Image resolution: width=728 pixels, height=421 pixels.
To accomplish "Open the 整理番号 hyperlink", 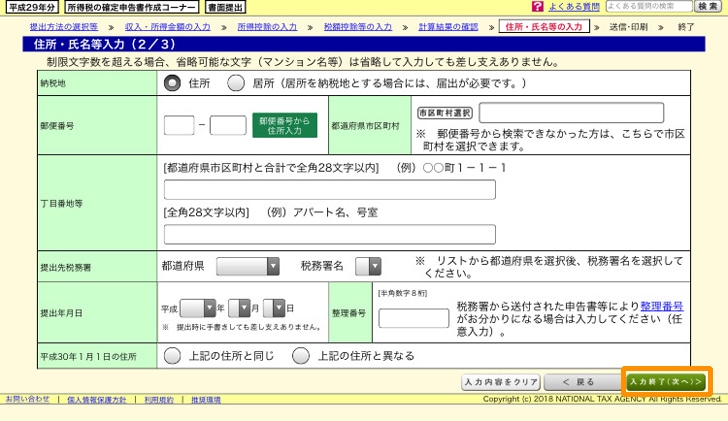I will [662, 306].
